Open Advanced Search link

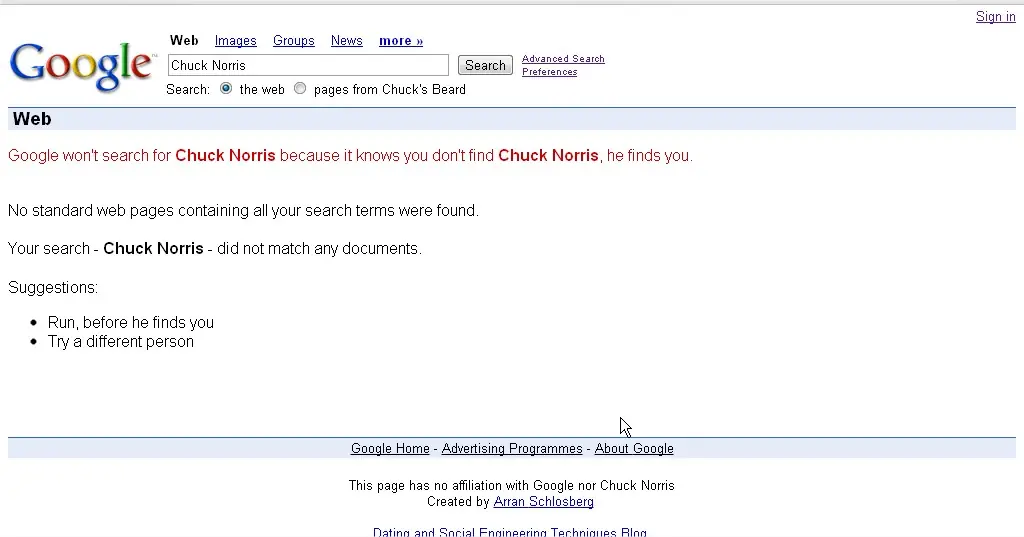coord(563,59)
